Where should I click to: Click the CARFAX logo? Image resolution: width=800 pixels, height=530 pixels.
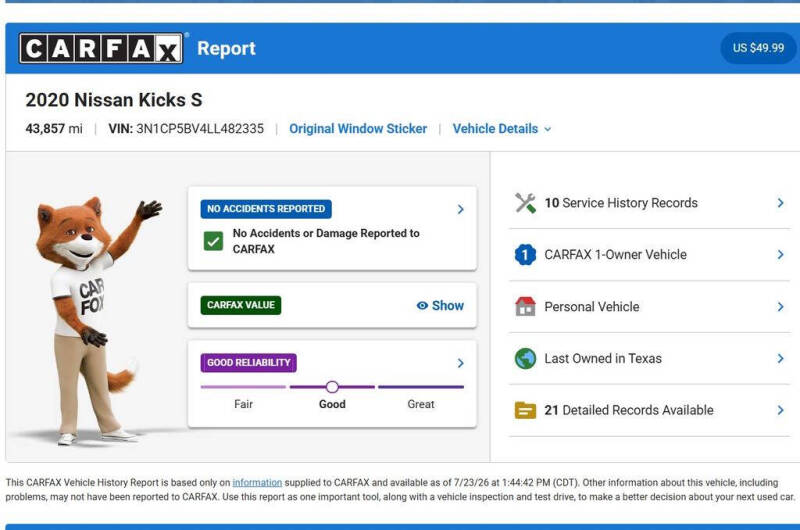(101, 48)
